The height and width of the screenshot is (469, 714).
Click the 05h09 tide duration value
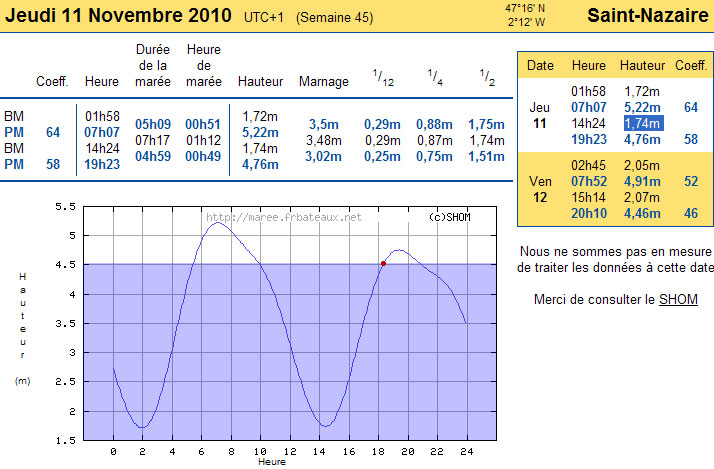point(153,124)
